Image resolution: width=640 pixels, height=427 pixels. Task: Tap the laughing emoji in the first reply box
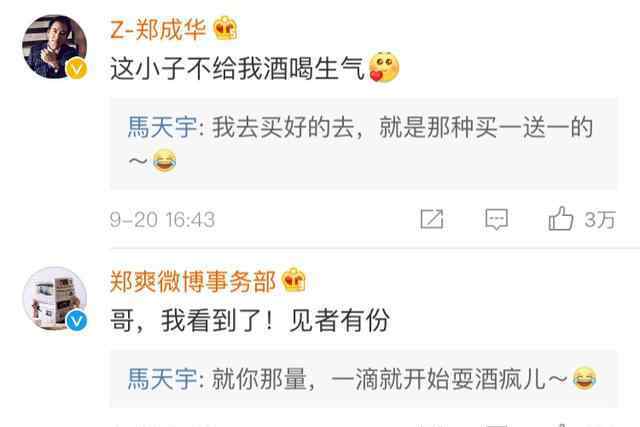[164, 160]
